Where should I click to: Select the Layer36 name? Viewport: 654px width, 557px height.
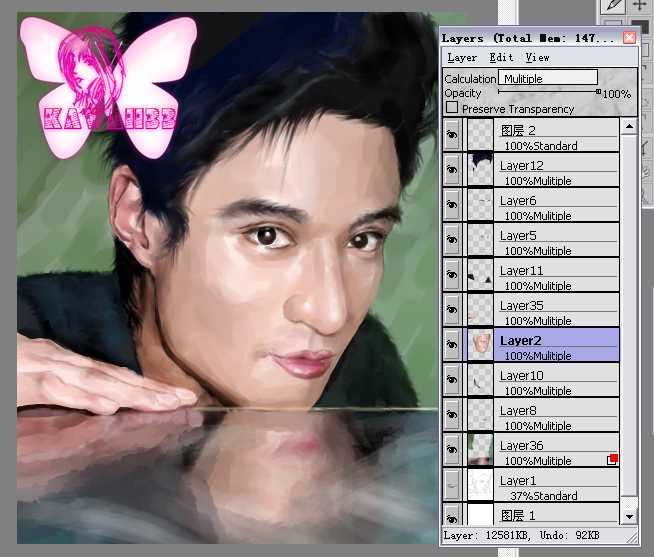click(522, 446)
